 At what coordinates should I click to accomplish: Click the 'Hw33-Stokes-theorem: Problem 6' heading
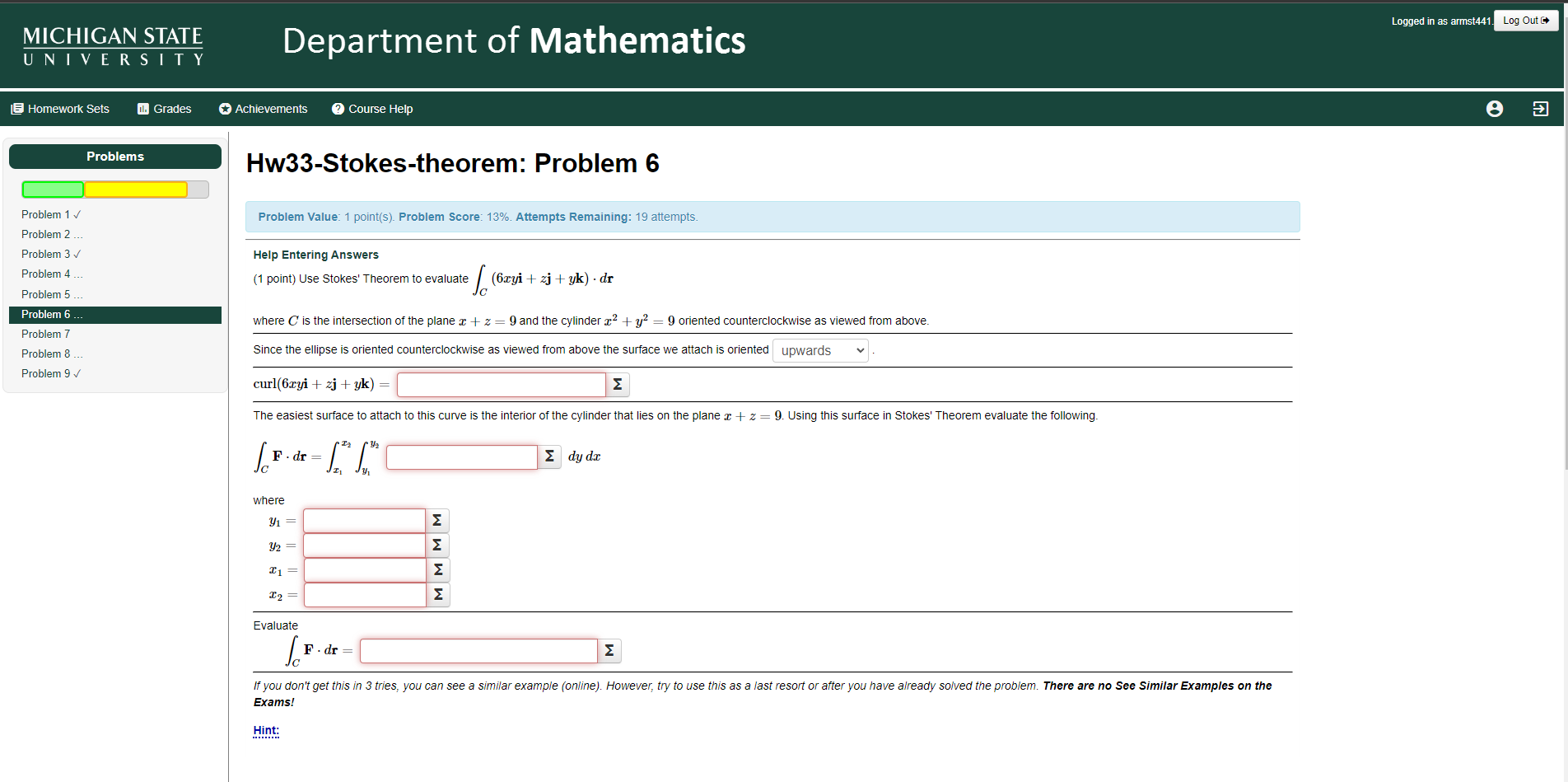[453, 163]
